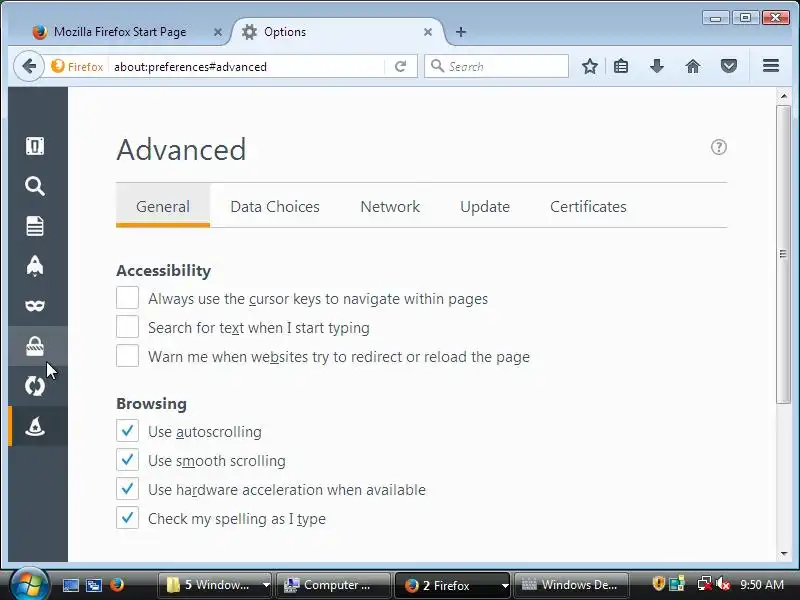Viewport: 800px width, 600px height.
Task: Click the scrollbar up arrow
Action: click(x=784, y=96)
